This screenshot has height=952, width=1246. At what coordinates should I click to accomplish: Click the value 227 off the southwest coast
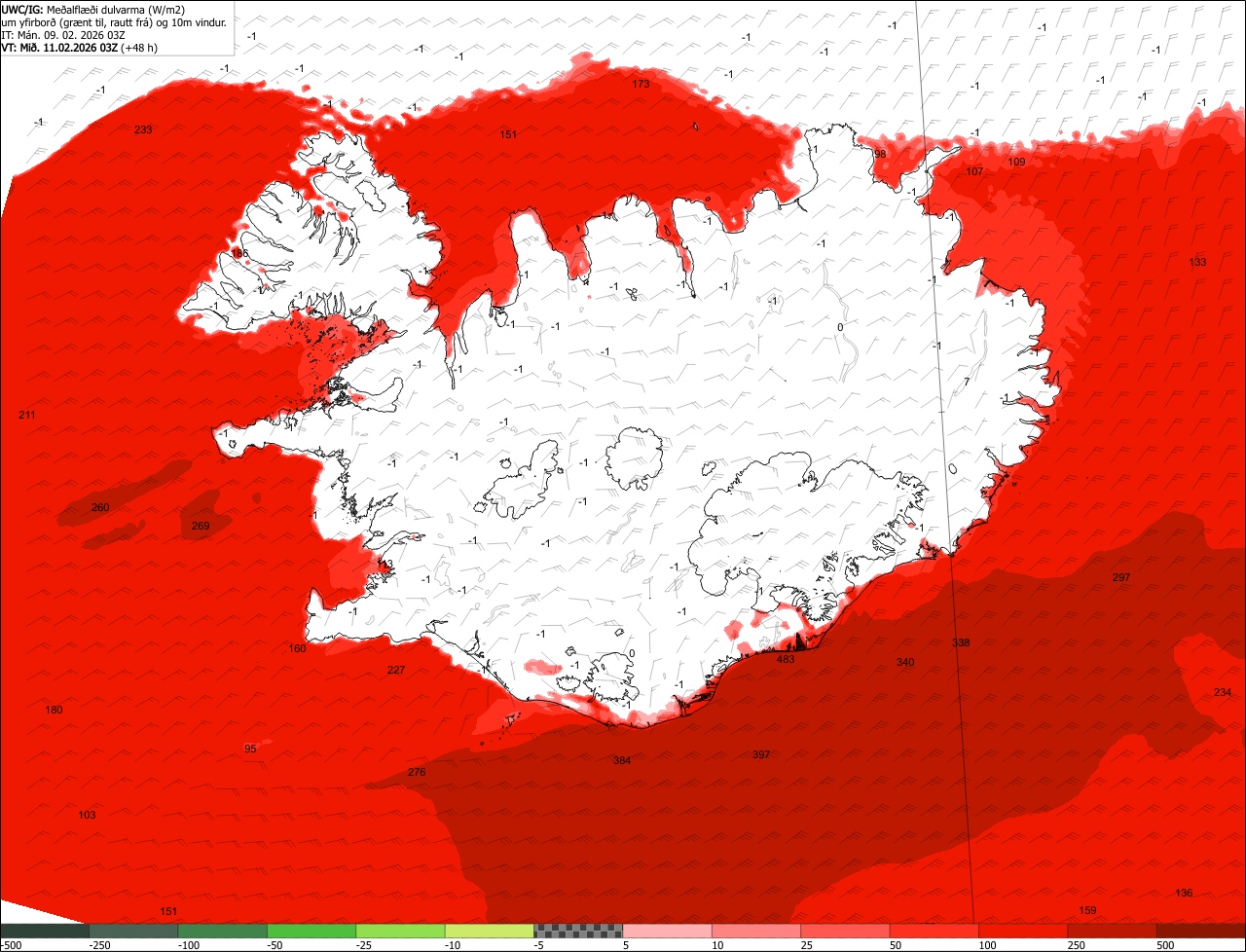(x=396, y=670)
